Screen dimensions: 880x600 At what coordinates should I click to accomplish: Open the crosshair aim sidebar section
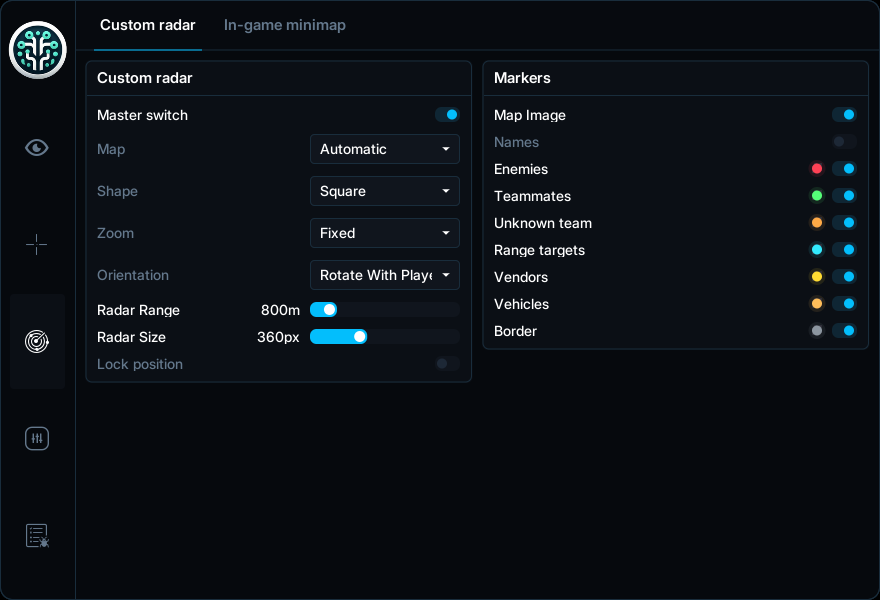click(36, 244)
